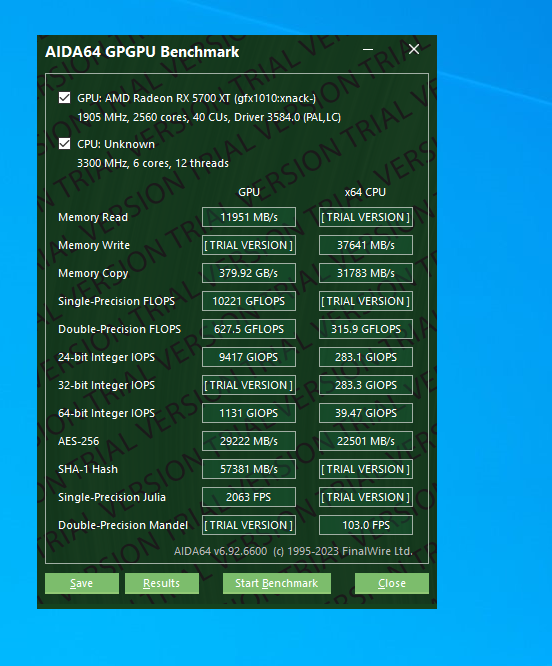
Task: Select GPU 64-bit Integer value 1131 GIOPS
Action: pos(249,413)
